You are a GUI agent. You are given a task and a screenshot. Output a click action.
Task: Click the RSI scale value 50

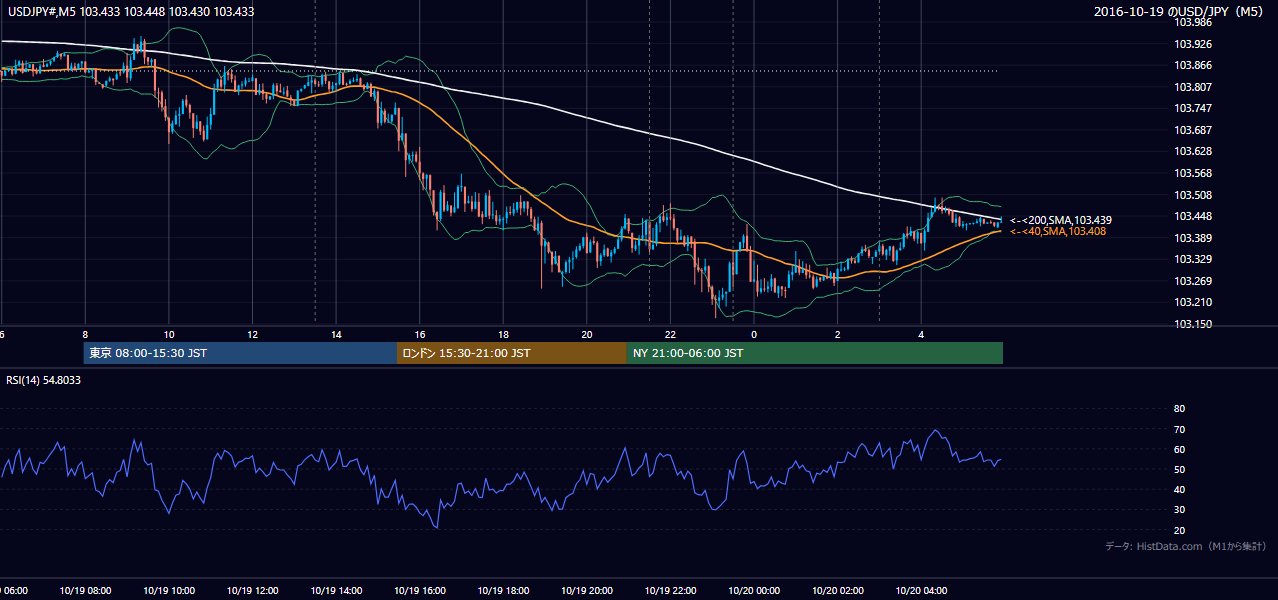pos(1179,469)
